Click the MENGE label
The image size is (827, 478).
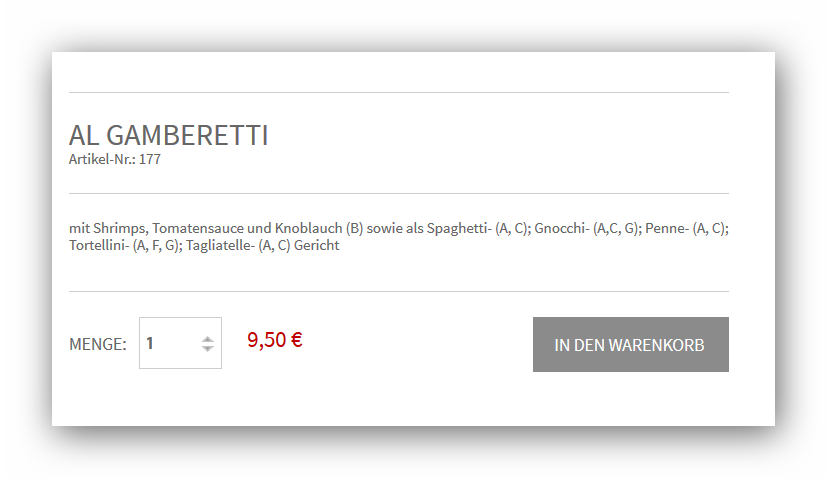(97, 344)
